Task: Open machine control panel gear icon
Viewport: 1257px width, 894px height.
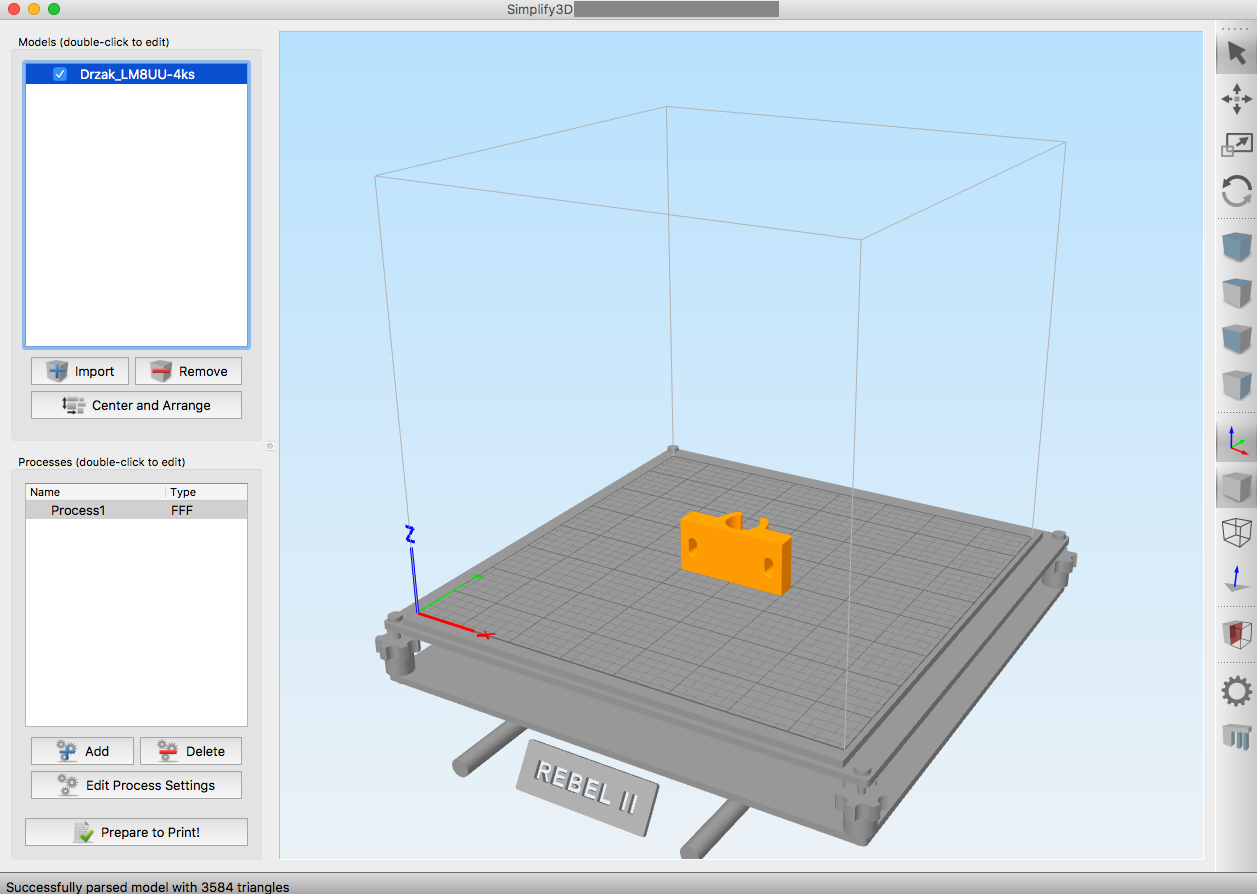Action: click(x=1236, y=690)
